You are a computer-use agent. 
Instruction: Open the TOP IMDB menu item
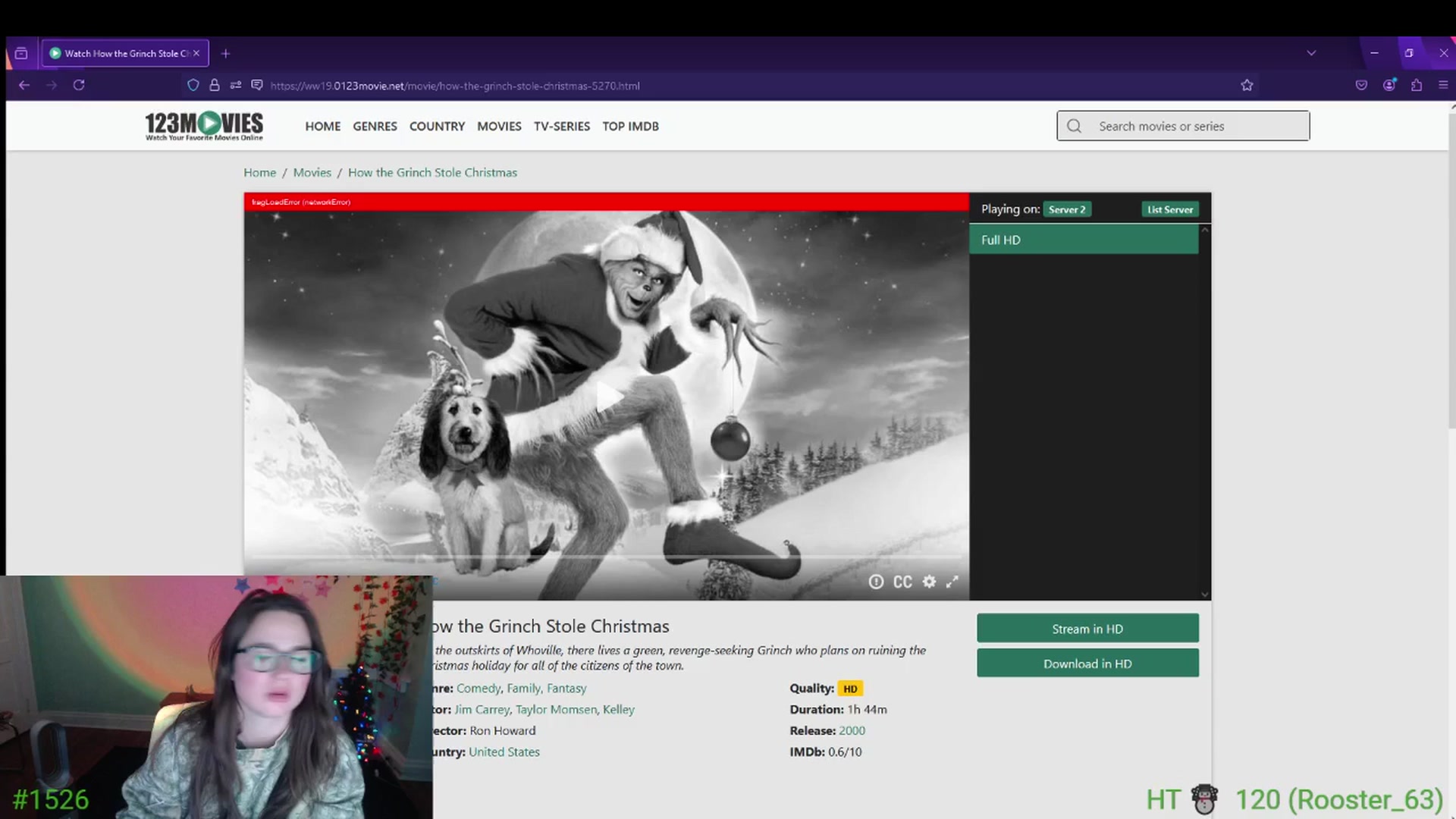[630, 126]
